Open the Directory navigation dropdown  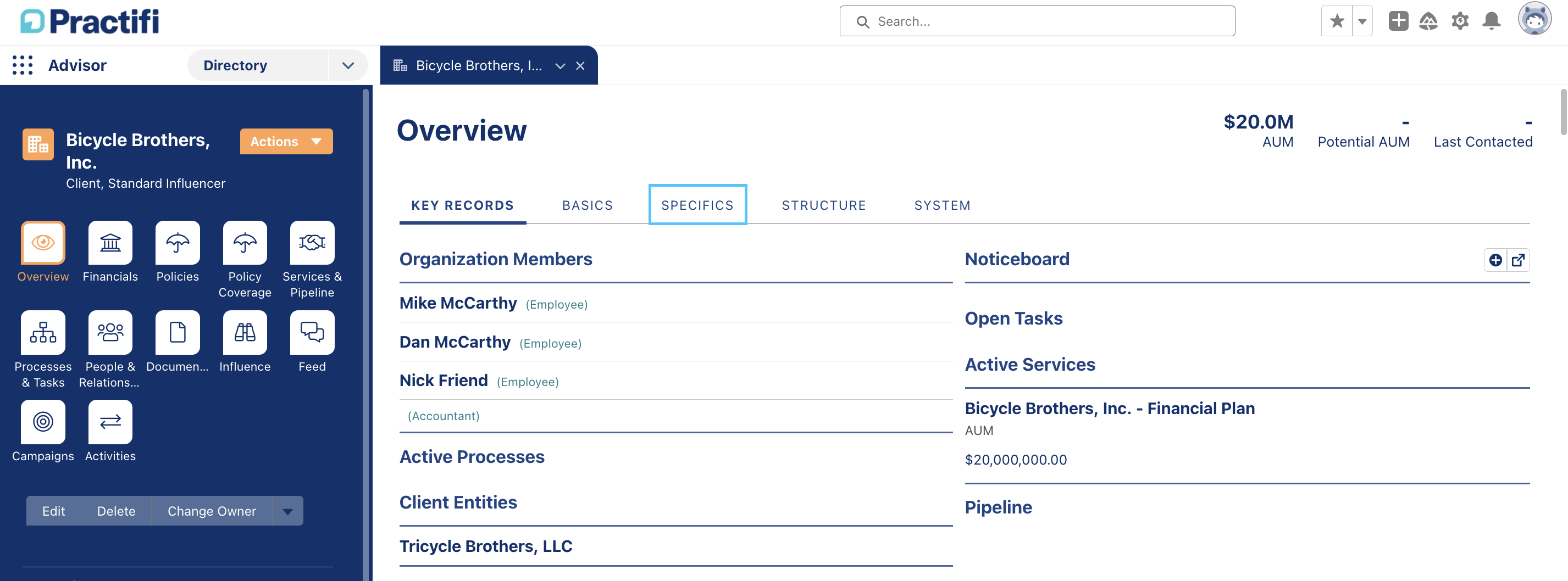click(347, 65)
